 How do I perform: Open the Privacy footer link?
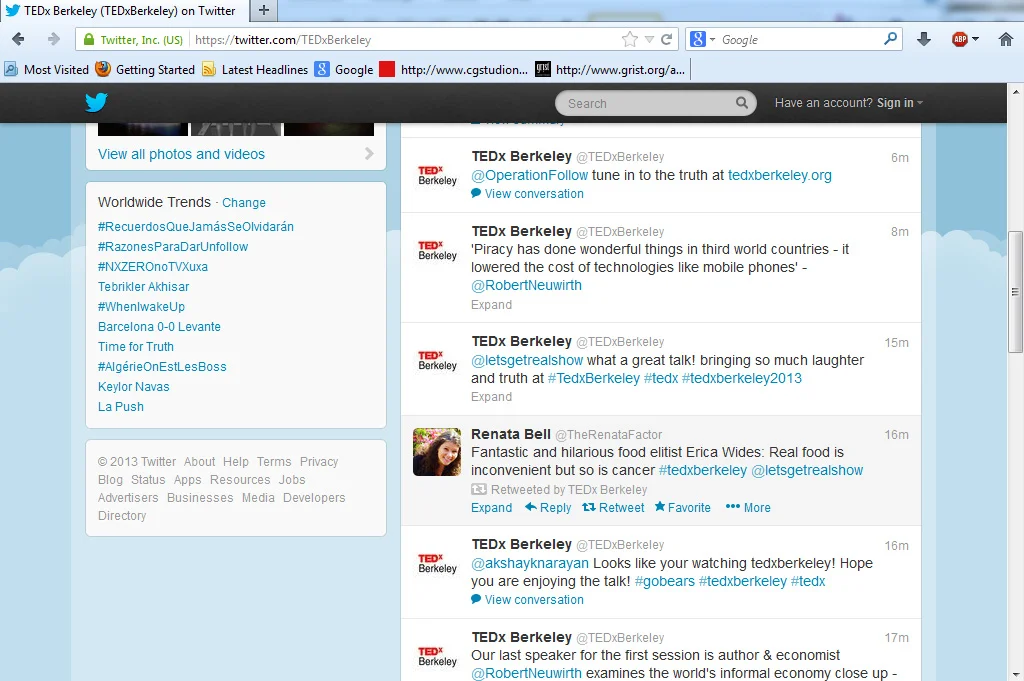319,462
